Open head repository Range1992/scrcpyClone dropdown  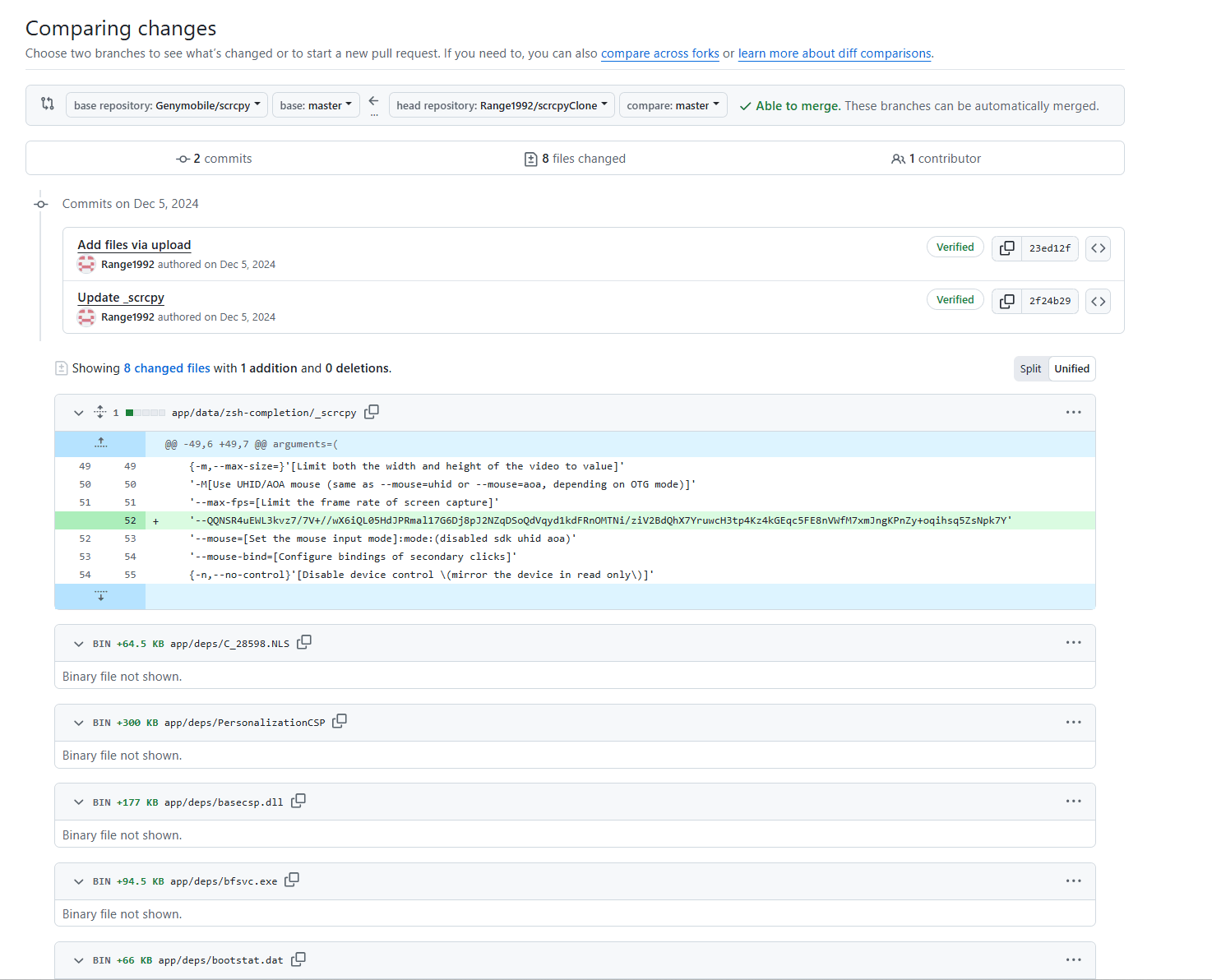click(x=502, y=105)
